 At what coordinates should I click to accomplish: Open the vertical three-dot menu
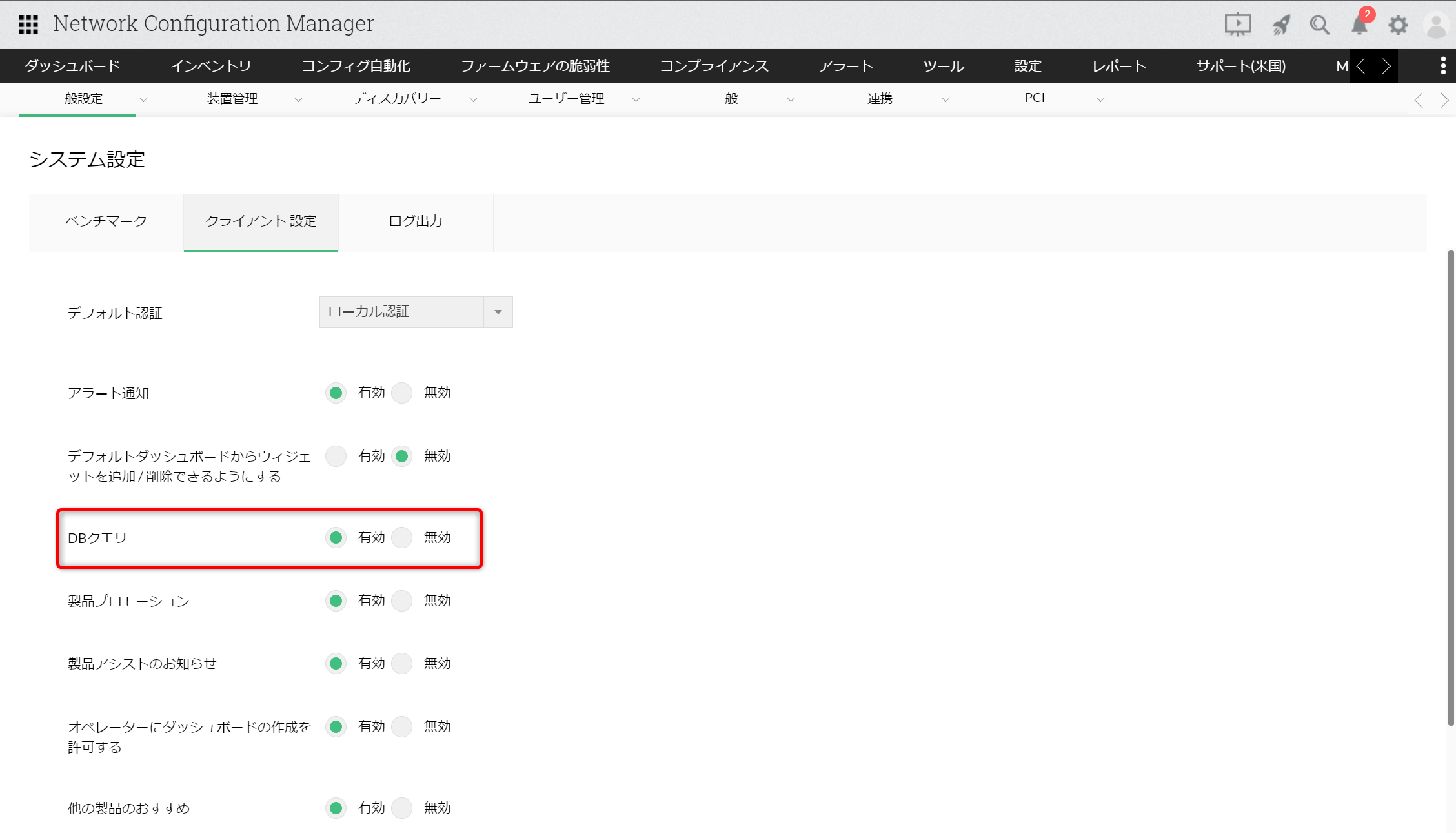tap(1443, 66)
